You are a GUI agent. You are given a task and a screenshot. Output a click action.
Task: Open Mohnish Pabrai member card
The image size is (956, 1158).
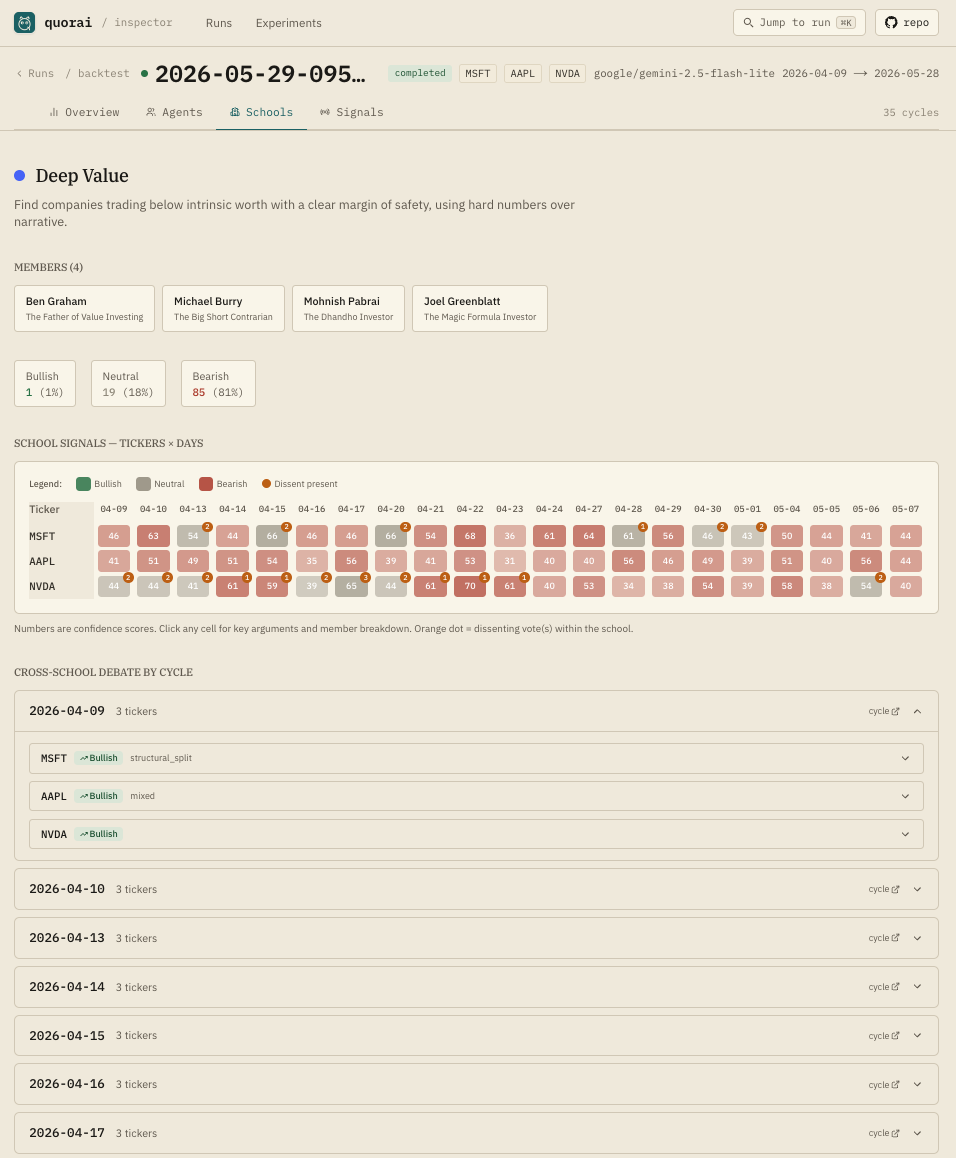[x=348, y=309]
